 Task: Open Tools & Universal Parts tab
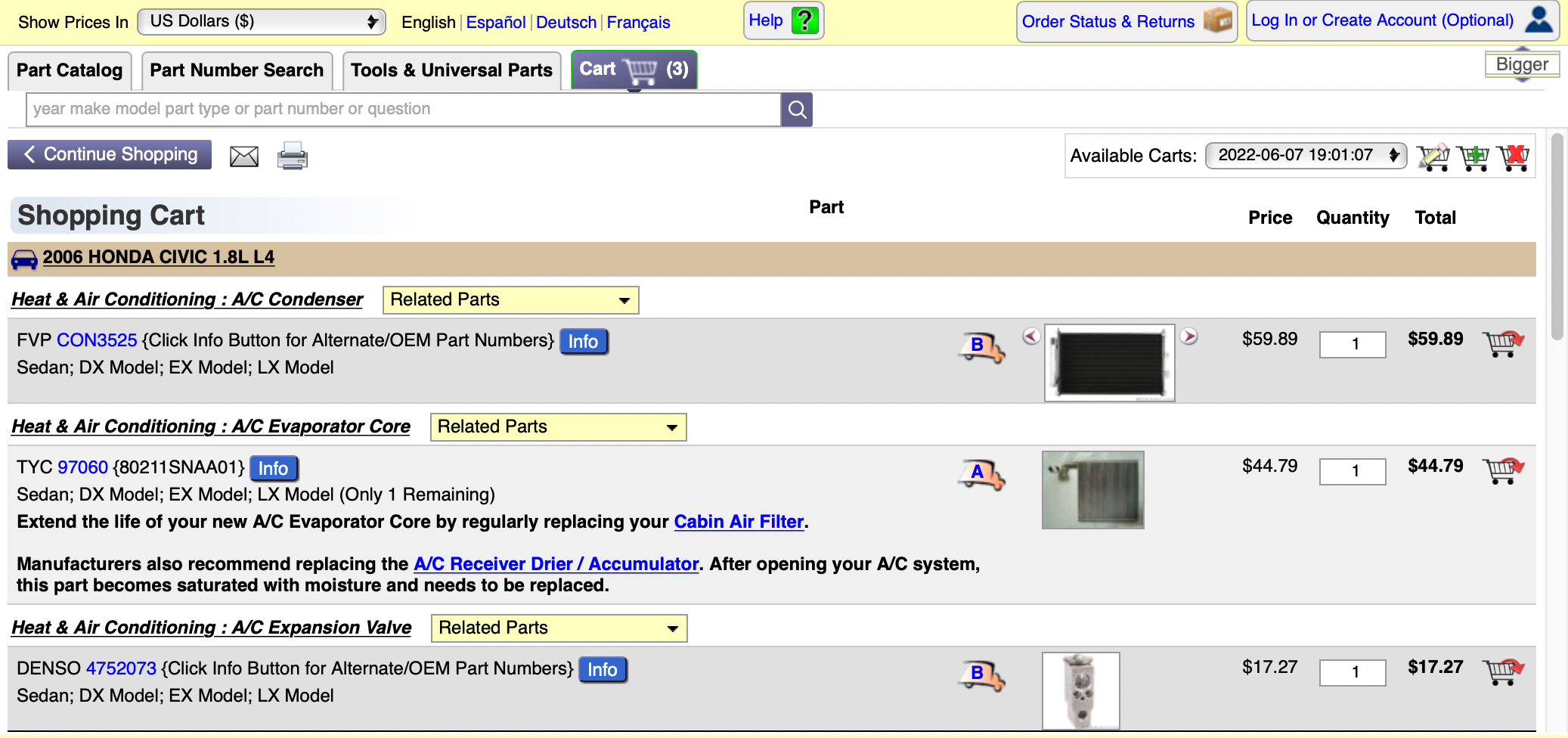click(x=451, y=70)
